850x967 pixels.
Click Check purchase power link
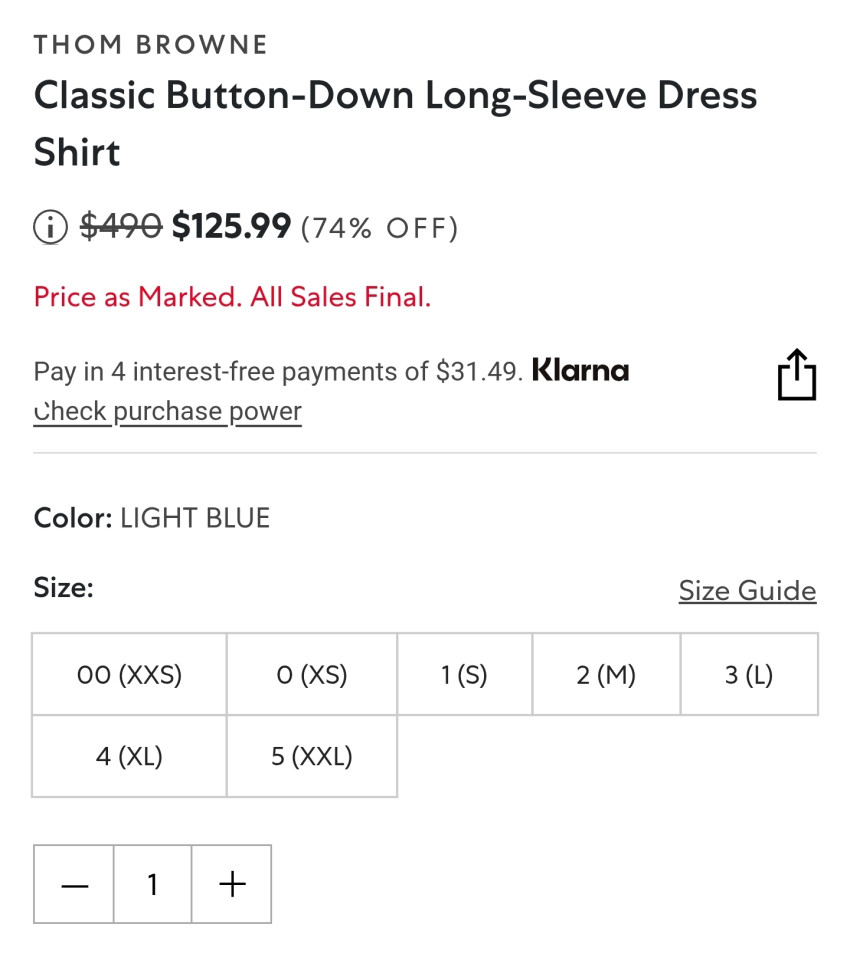(x=167, y=411)
